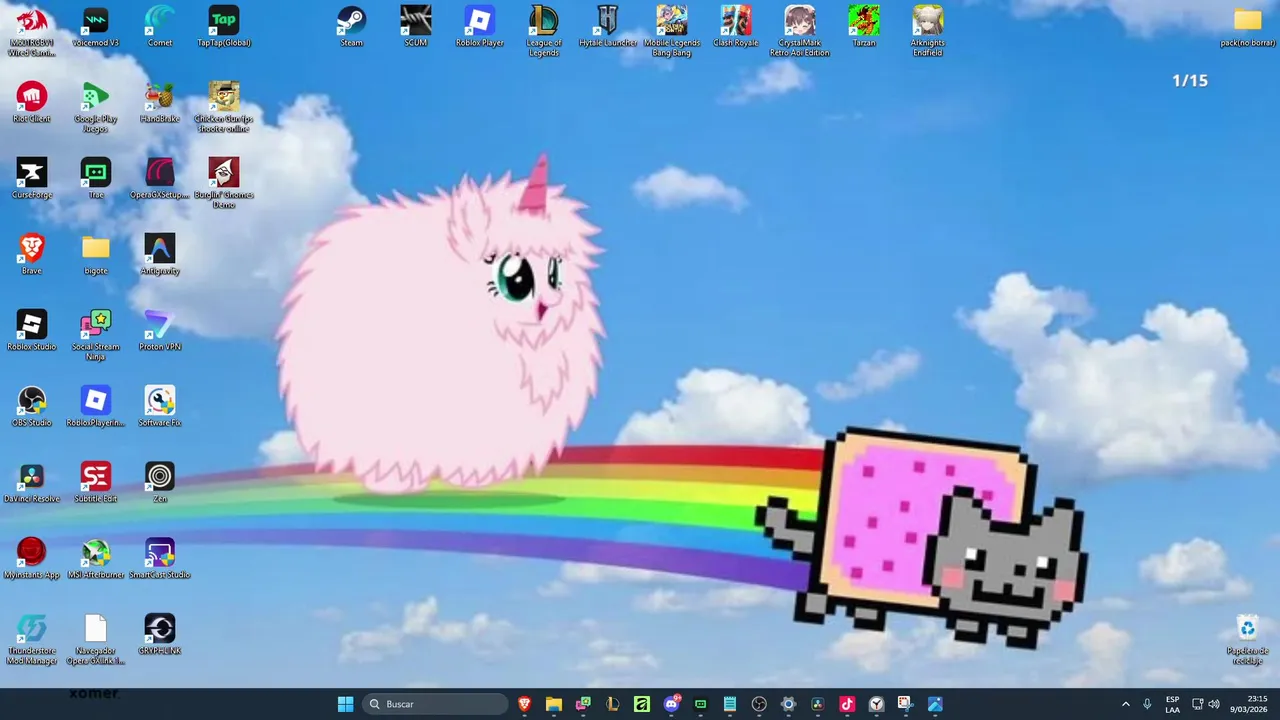This screenshot has height=720, width=1280.
Task: Open the ESP LAA language switcher
Action: click(1172, 704)
